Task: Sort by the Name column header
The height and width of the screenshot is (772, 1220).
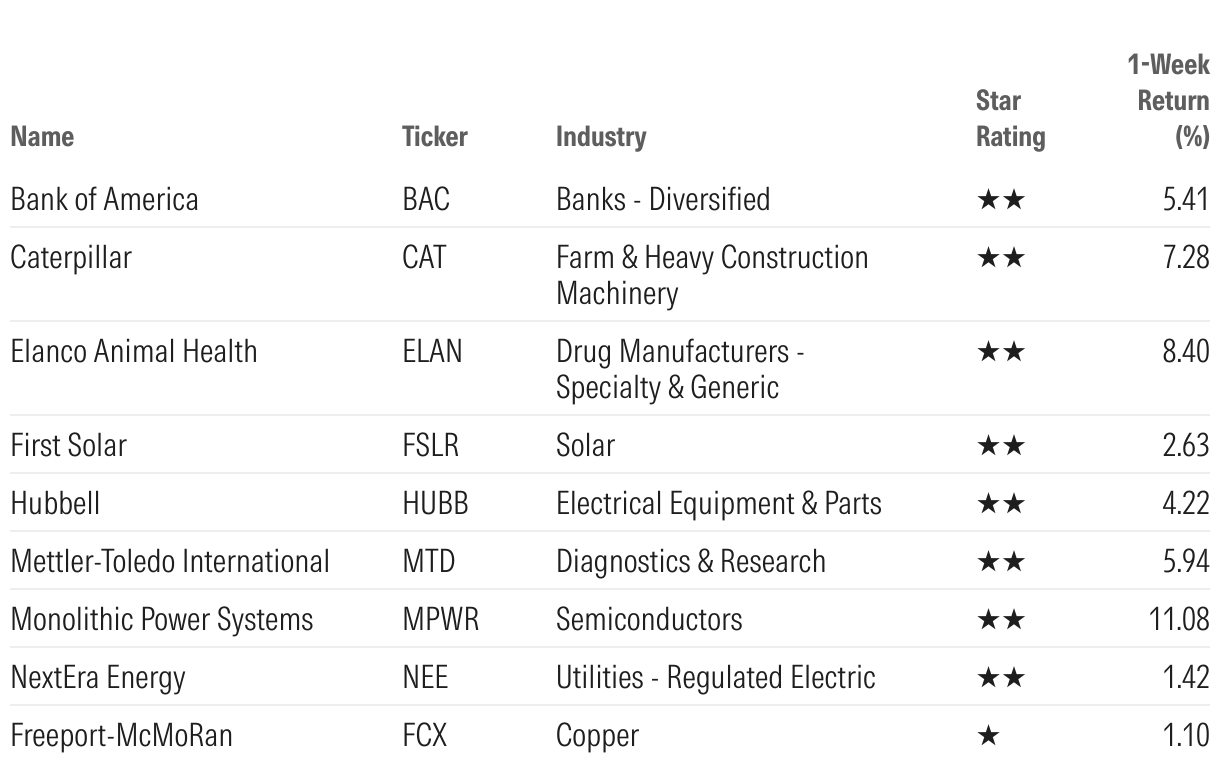Action: [42, 136]
